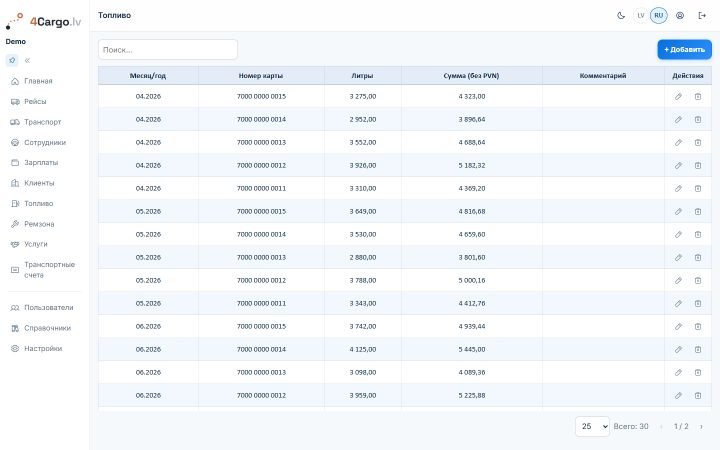Delete the row with sum 3 896,64
The image size is (720, 450).
click(x=698, y=119)
